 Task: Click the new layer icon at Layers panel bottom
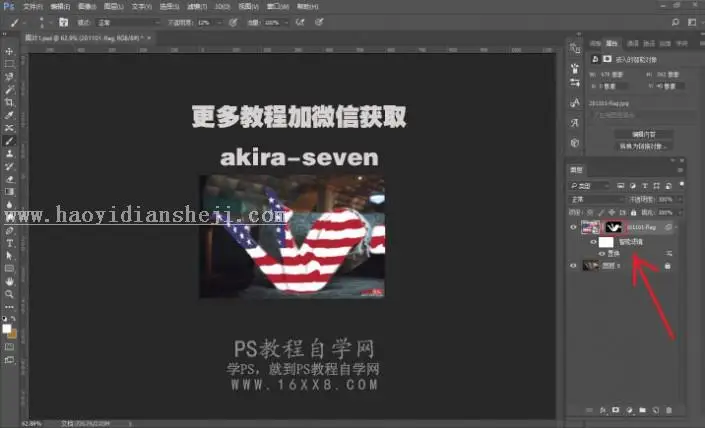click(656, 410)
